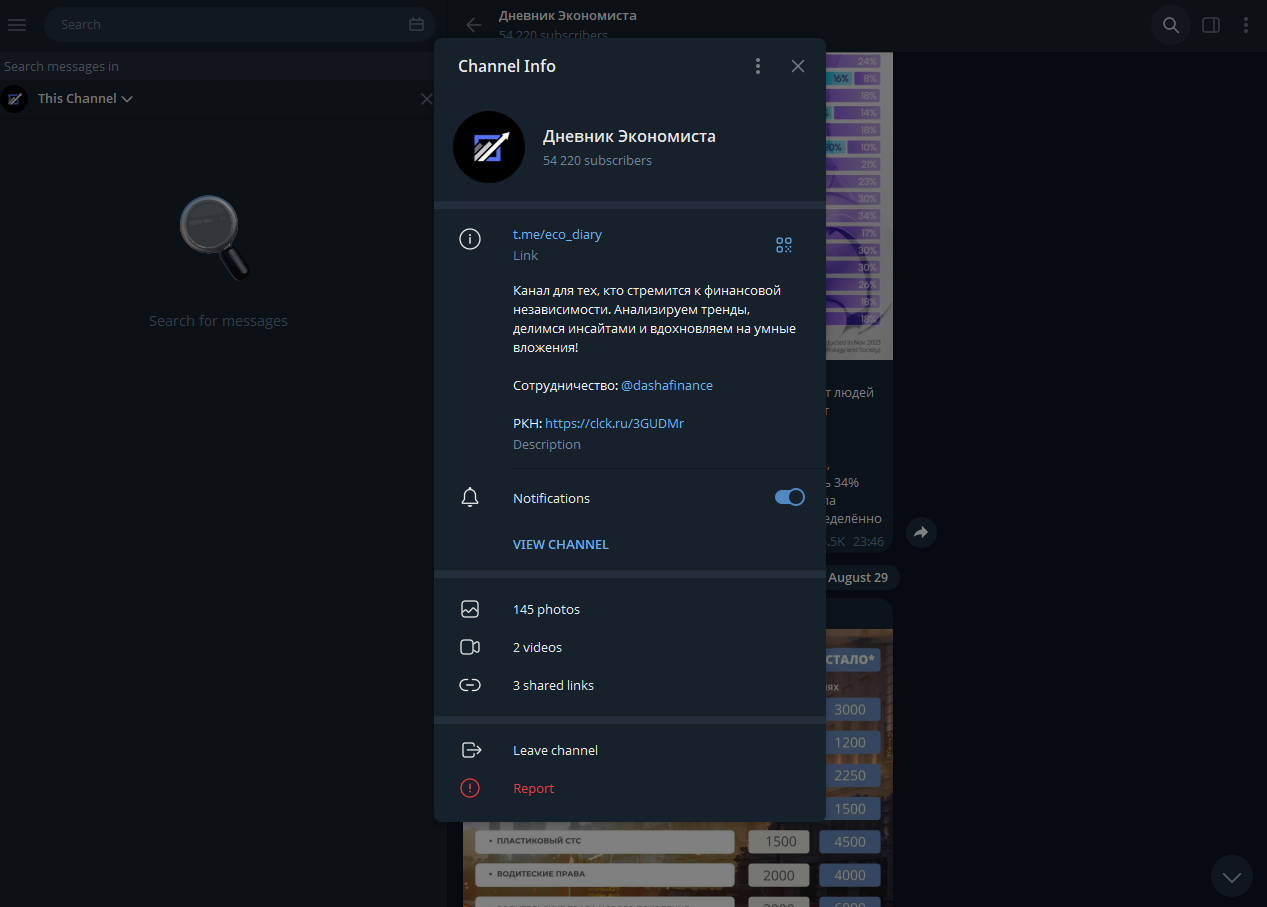Click the calendar icon in search field
Viewport: 1267px width, 907px height.
pos(417,24)
